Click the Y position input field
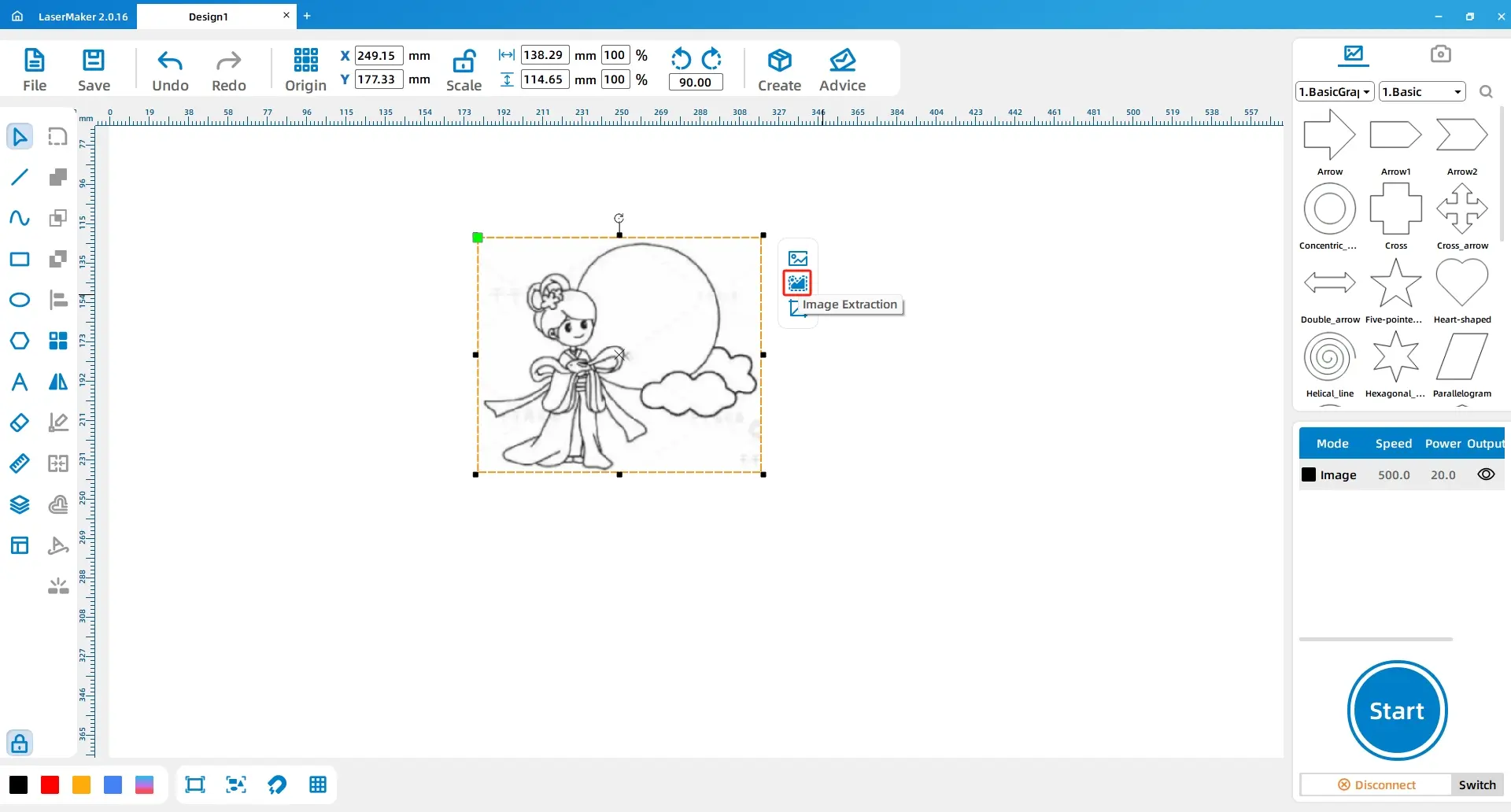The width and height of the screenshot is (1511, 812). (x=379, y=79)
